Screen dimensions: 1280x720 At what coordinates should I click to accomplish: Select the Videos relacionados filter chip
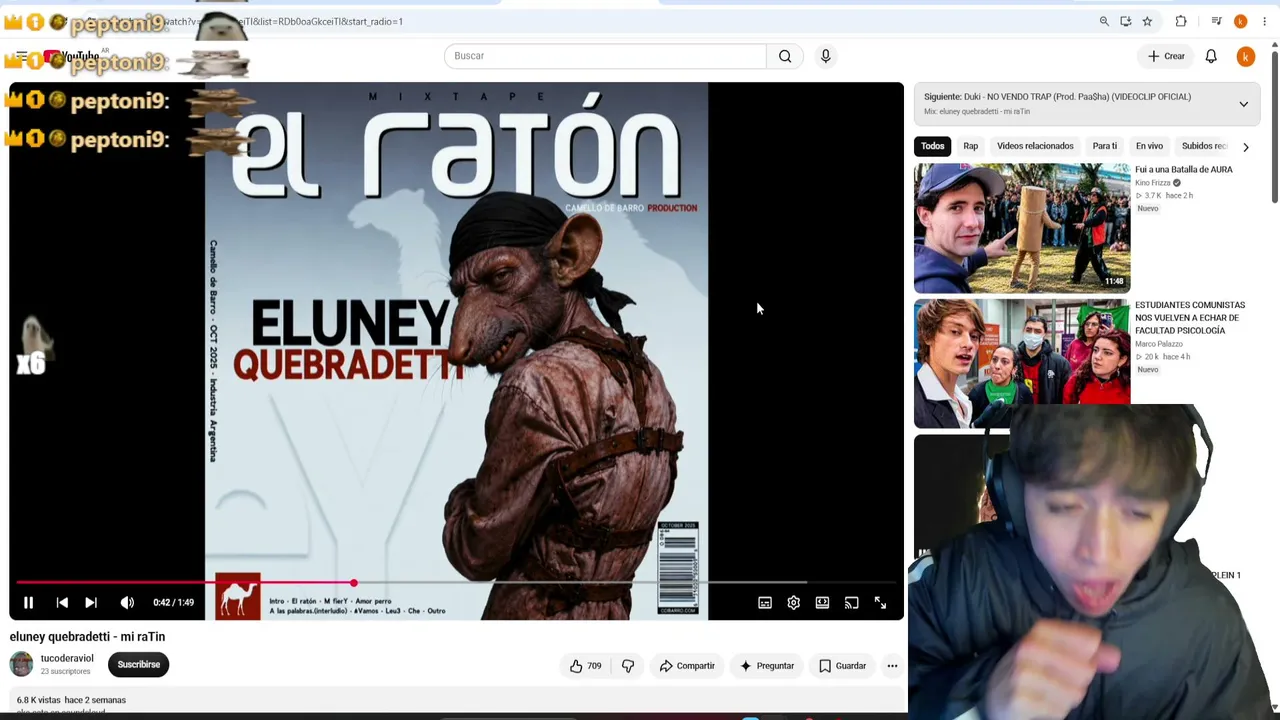(x=1035, y=146)
